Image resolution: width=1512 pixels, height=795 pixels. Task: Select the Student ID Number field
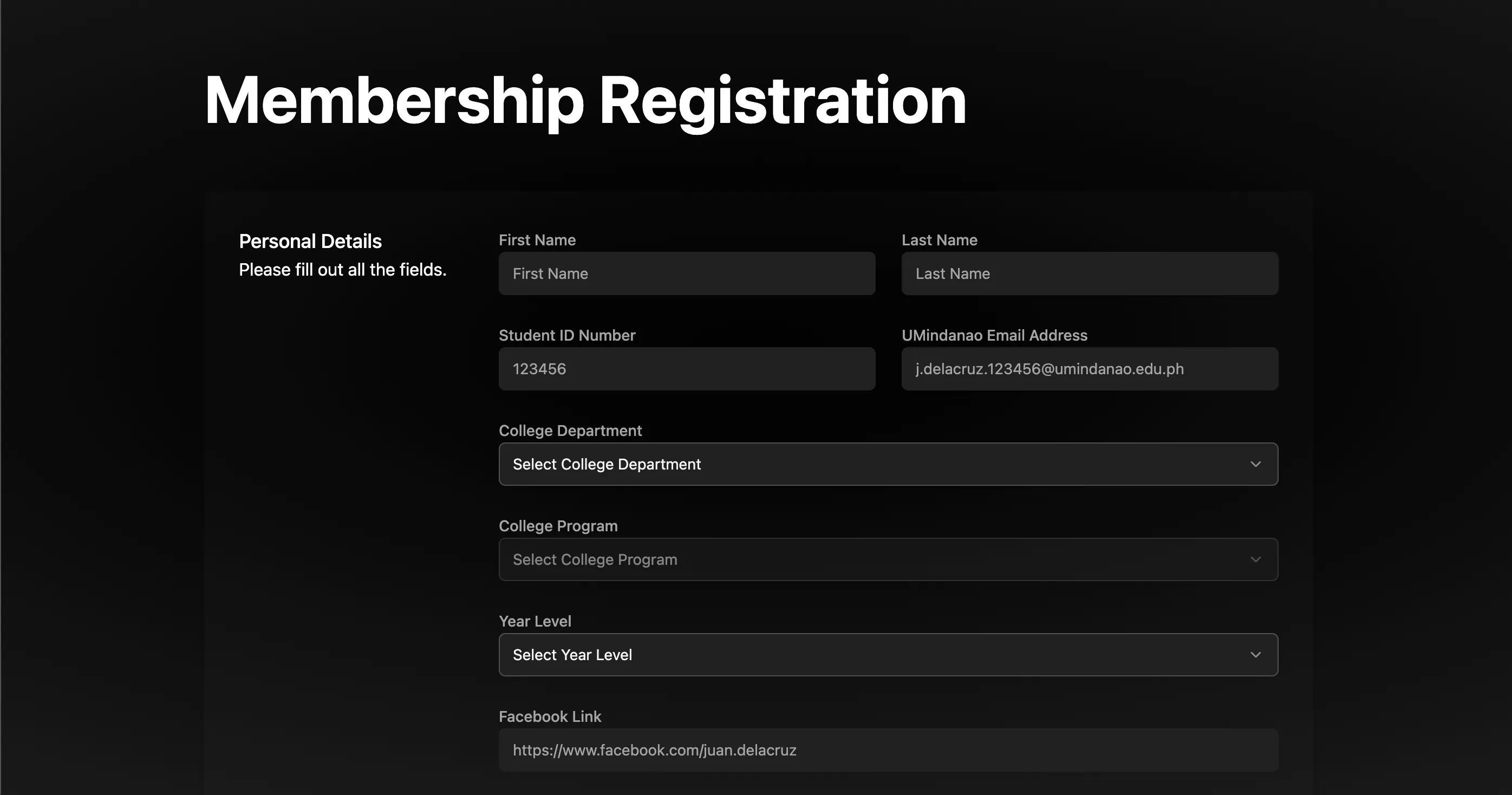coord(687,369)
